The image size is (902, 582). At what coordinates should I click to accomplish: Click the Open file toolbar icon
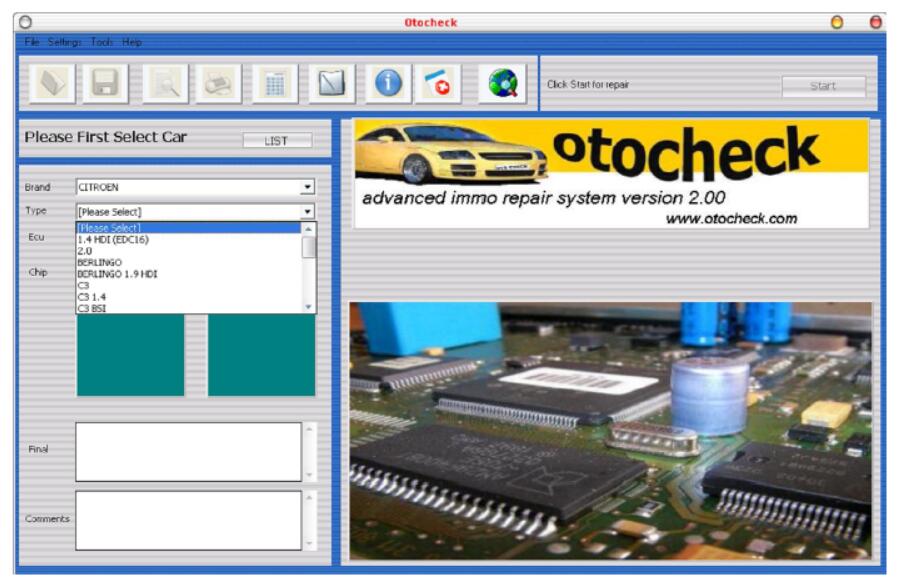click(x=52, y=83)
